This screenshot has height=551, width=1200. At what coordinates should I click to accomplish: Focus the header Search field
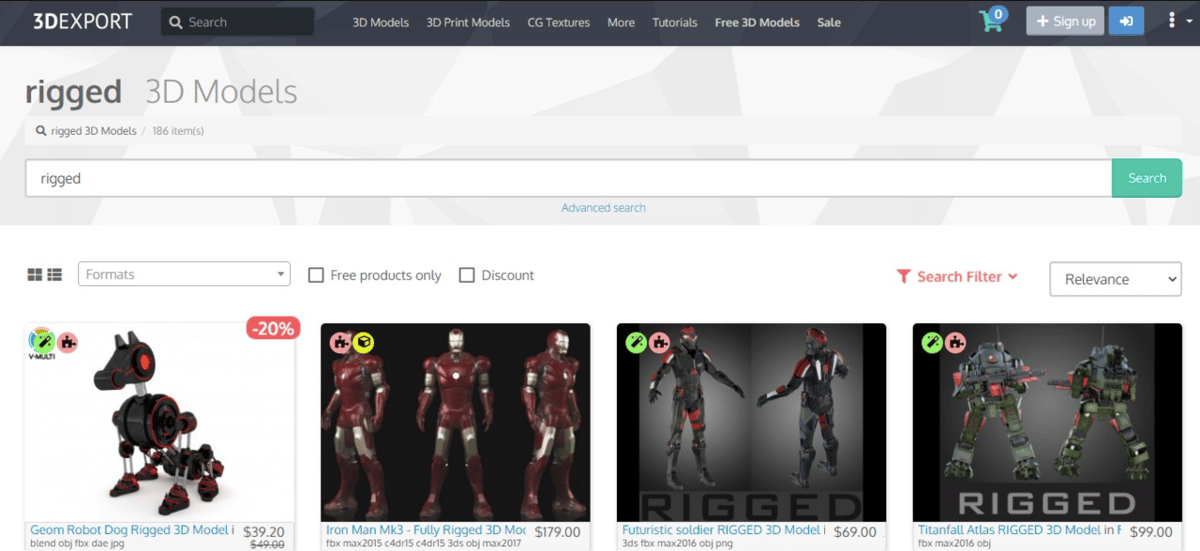237,22
